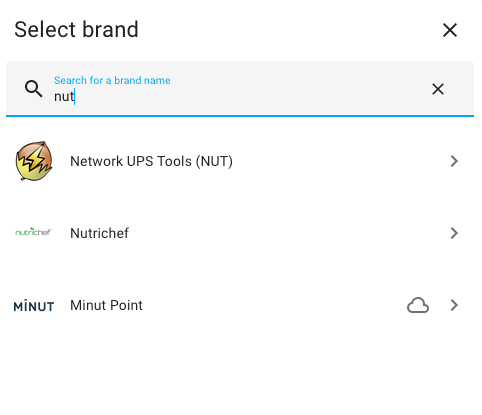482x415 pixels.
Task: Click the Network UPS Tools nut logo
Action: pyautogui.click(x=34, y=161)
